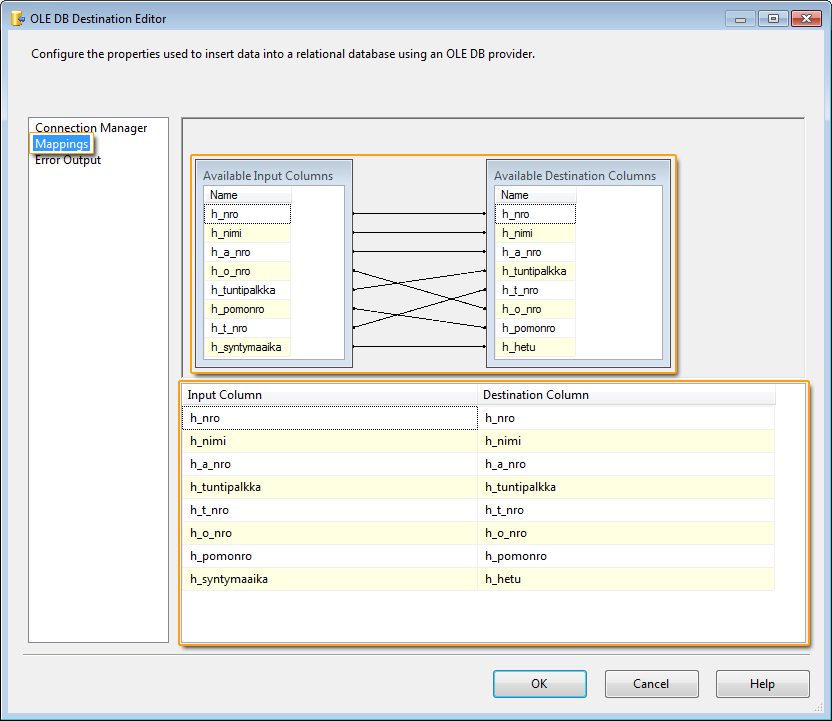Select the mapping line between h_nro columns
Image resolution: width=832 pixels, height=721 pixels.
tap(419, 213)
